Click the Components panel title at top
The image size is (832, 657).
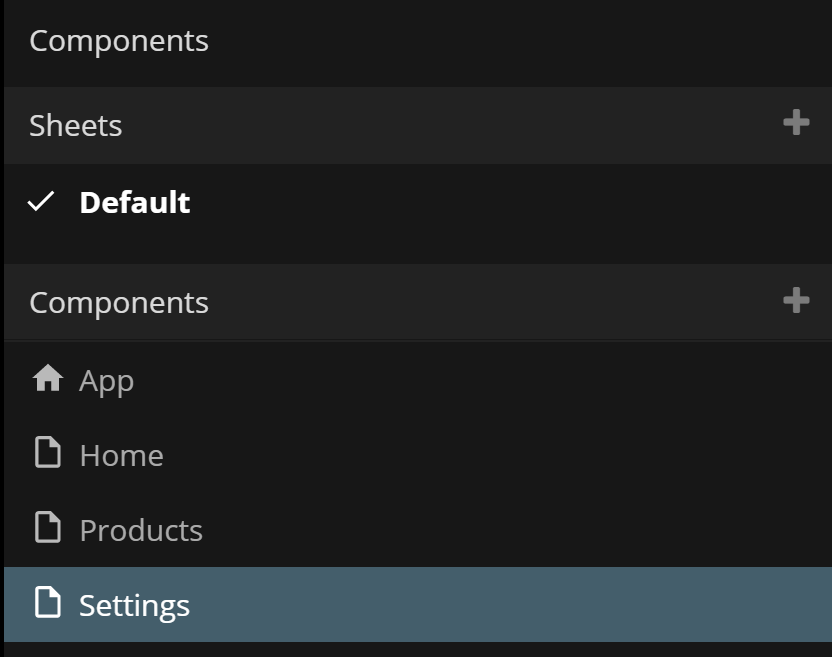119,41
